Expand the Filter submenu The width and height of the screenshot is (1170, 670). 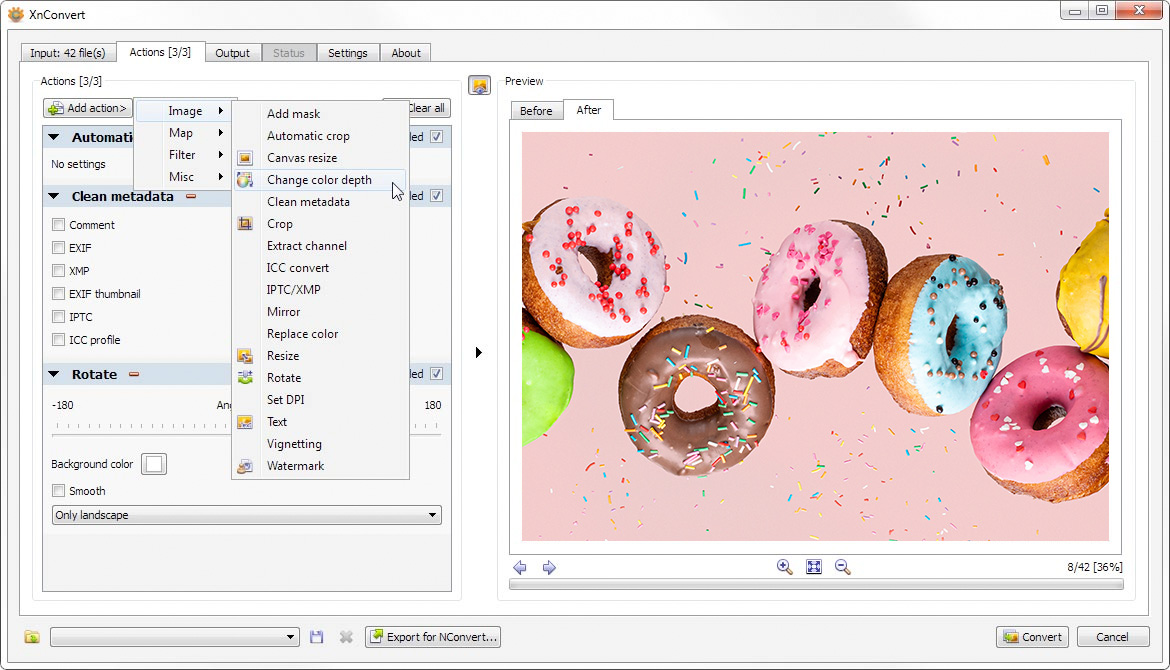coord(184,154)
